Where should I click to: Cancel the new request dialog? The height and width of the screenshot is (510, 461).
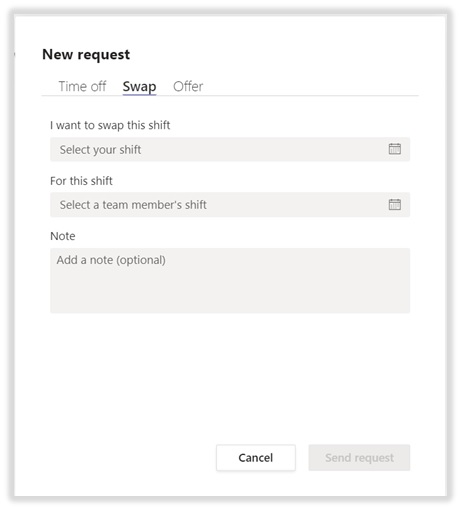pos(256,458)
